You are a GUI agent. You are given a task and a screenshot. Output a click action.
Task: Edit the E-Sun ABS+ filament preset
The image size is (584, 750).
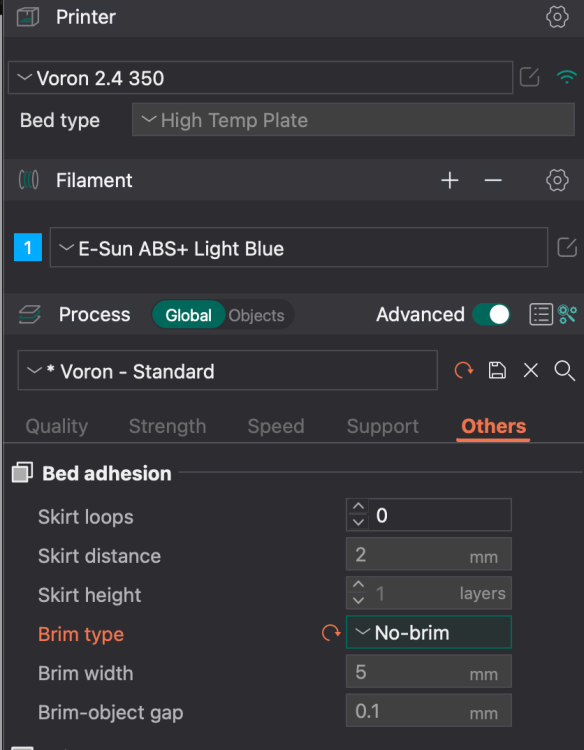pyautogui.click(x=567, y=247)
